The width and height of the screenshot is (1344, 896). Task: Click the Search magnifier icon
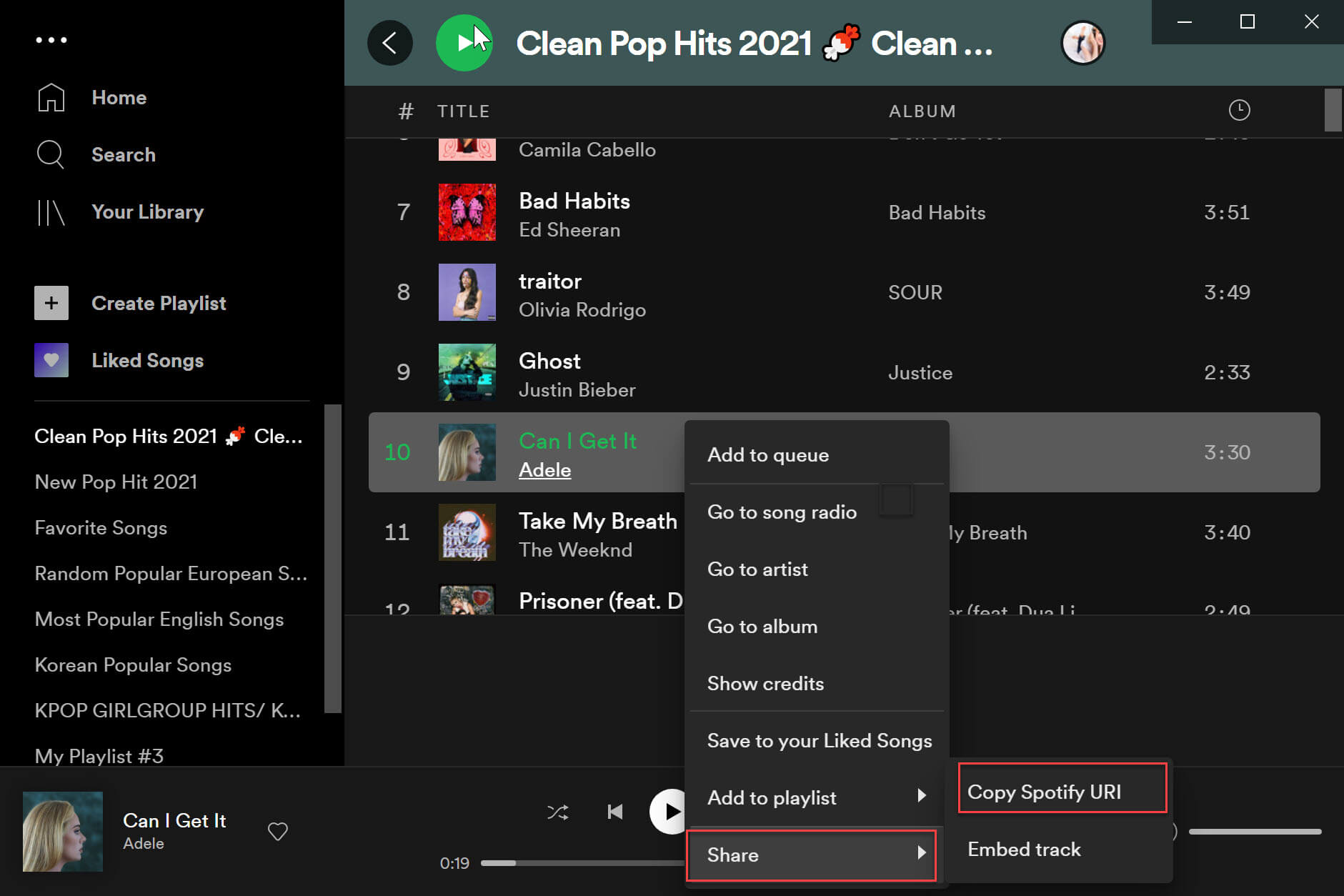pos(51,154)
